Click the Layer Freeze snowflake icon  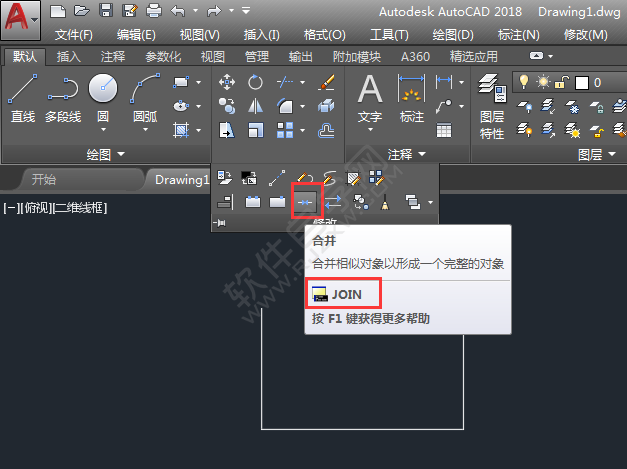point(573,107)
